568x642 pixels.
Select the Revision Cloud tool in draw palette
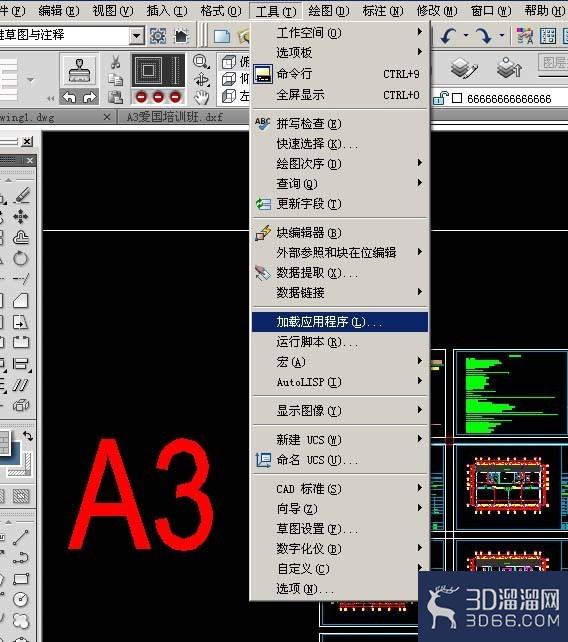[20, 620]
